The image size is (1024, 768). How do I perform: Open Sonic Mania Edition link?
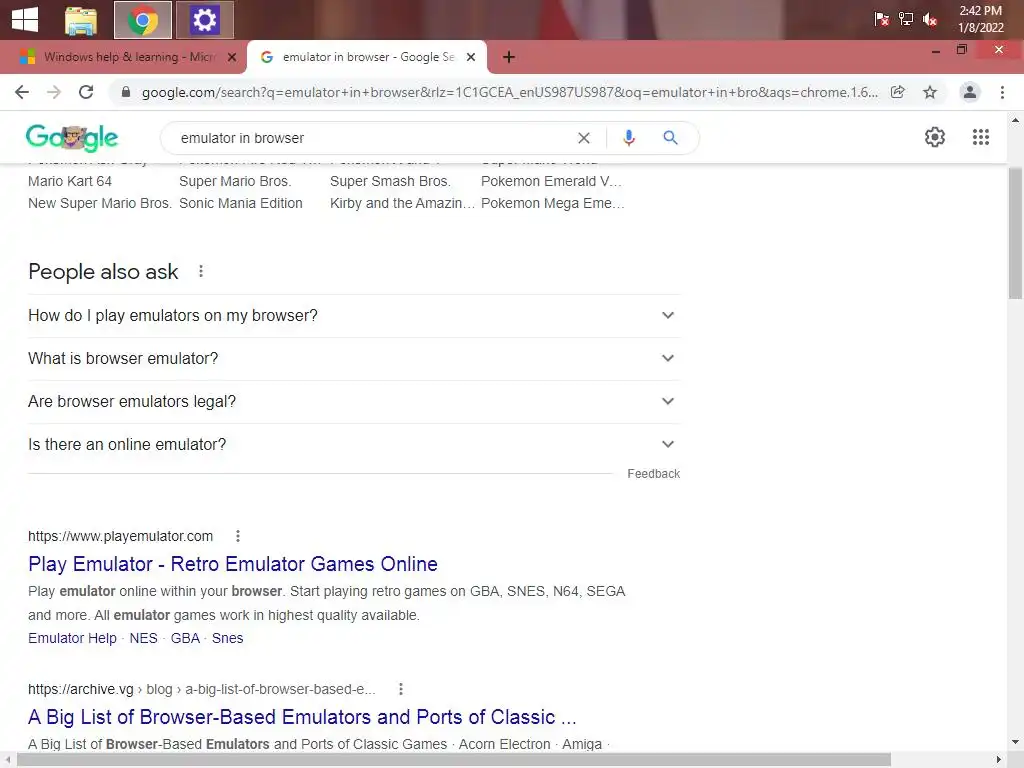(241, 203)
